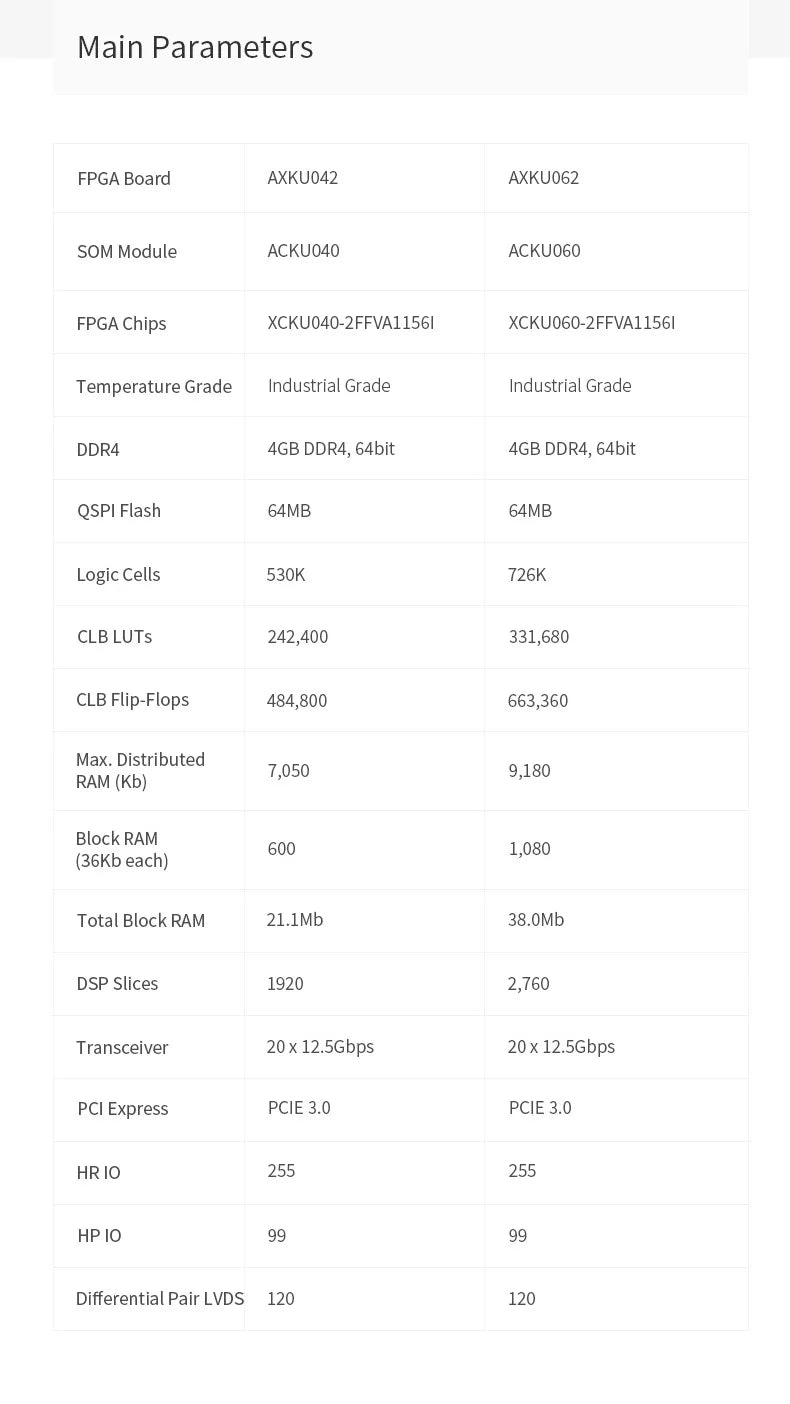Viewport: 790px width, 1404px height.
Task: Select the Temperature Grade row label
Action: coord(154,386)
